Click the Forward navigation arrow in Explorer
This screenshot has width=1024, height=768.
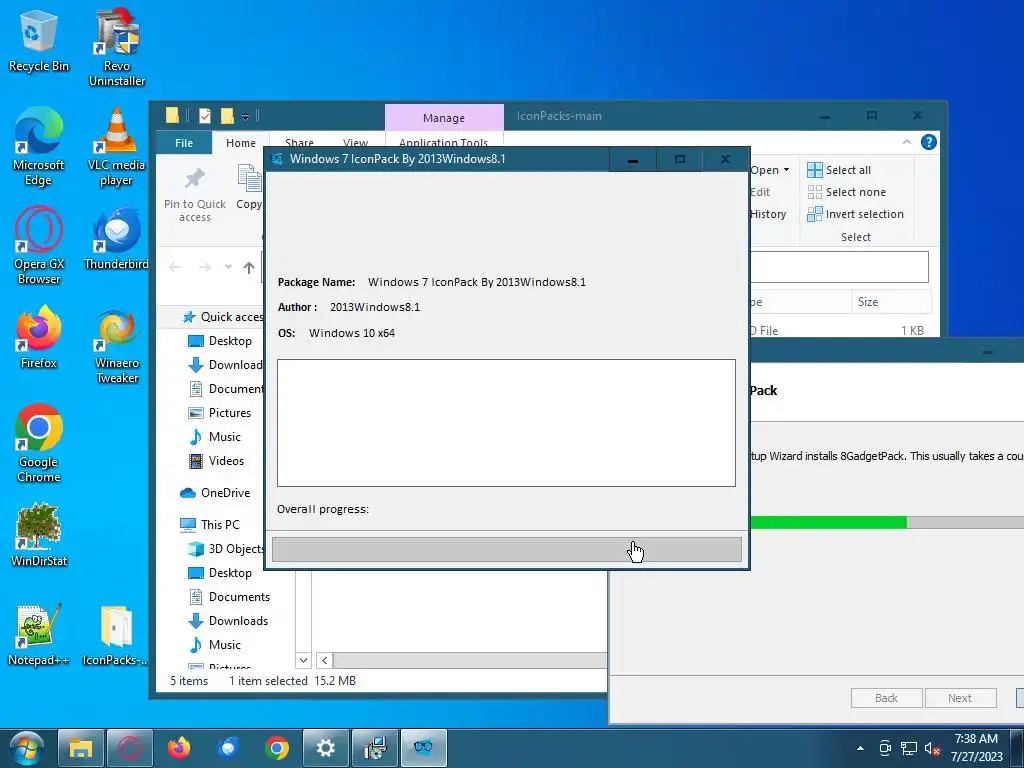[x=204, y=267]
